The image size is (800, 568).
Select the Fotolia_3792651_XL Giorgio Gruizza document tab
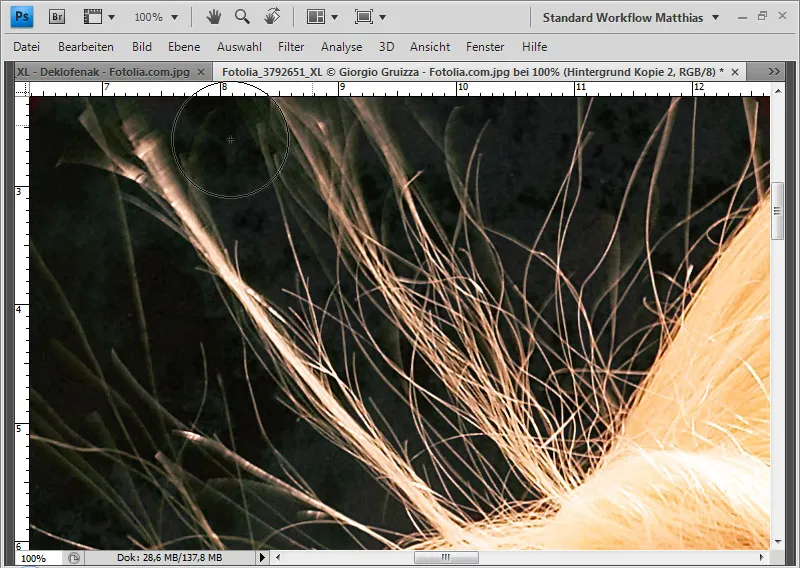tap(472, 72)
